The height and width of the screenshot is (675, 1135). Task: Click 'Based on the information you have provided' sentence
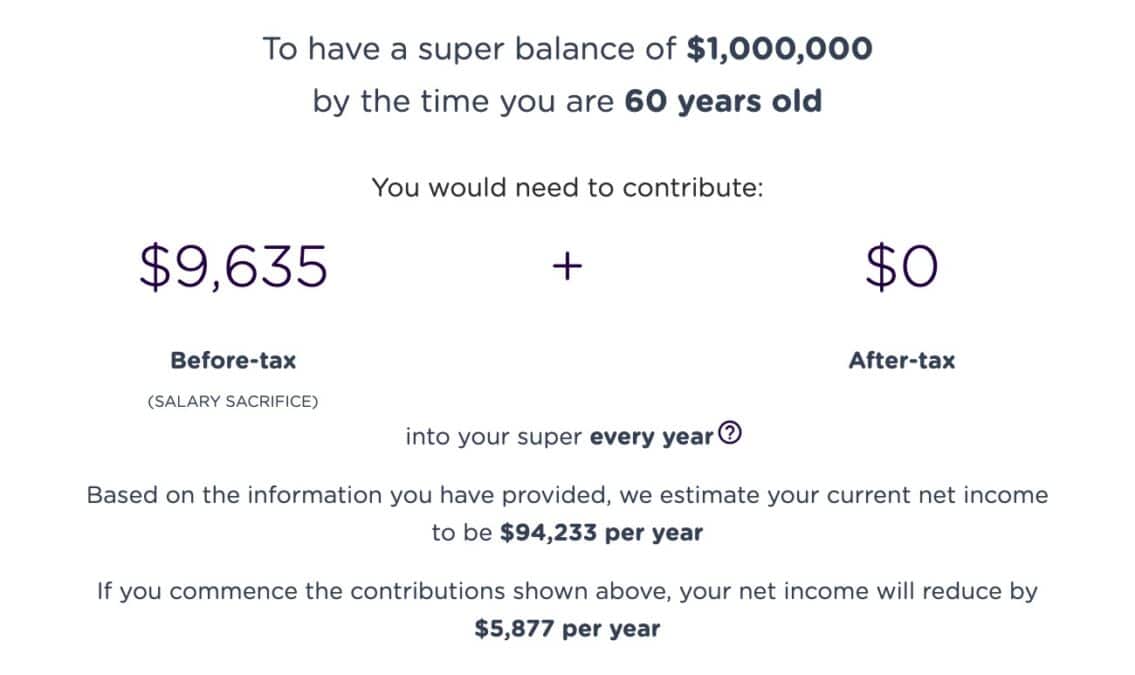(330, 495)
